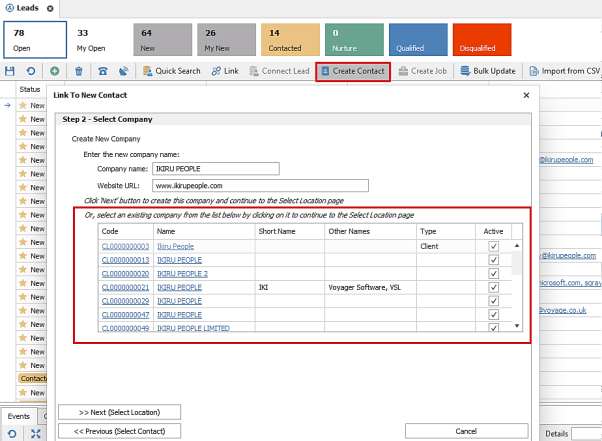Click the company list scroll up arrow
This screenshot has height=441, width=602.
click(x=517, y=245)
